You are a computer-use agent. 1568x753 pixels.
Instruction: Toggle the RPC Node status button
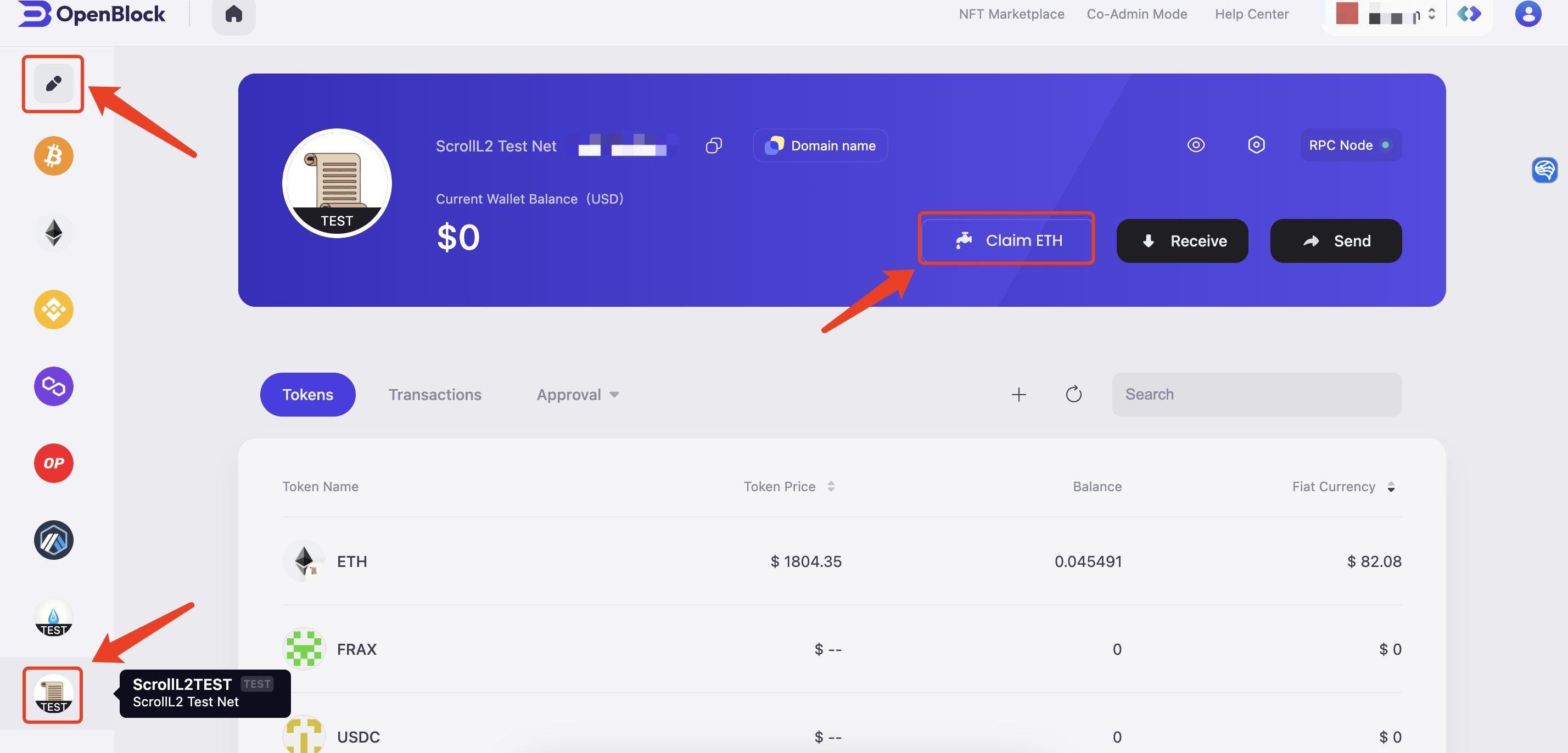click(x=1350, y=145)
